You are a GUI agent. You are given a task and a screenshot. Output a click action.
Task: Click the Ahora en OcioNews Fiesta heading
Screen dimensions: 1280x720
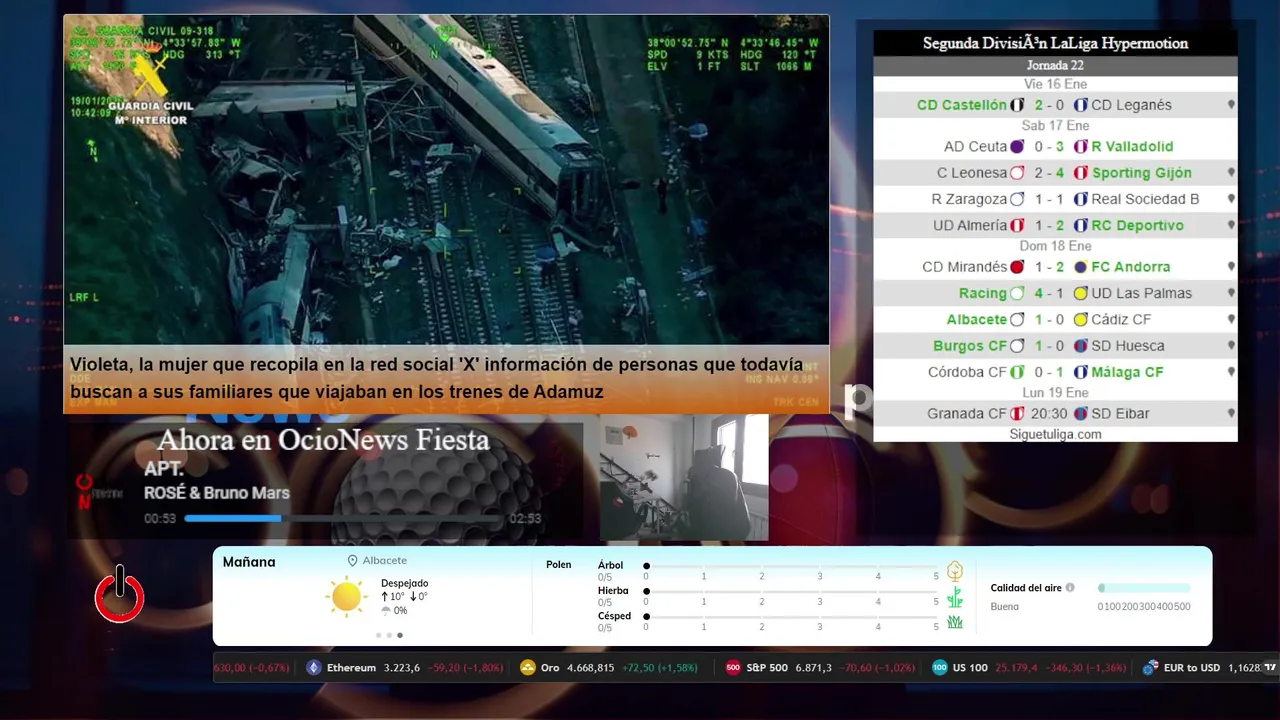pos(323,440)
